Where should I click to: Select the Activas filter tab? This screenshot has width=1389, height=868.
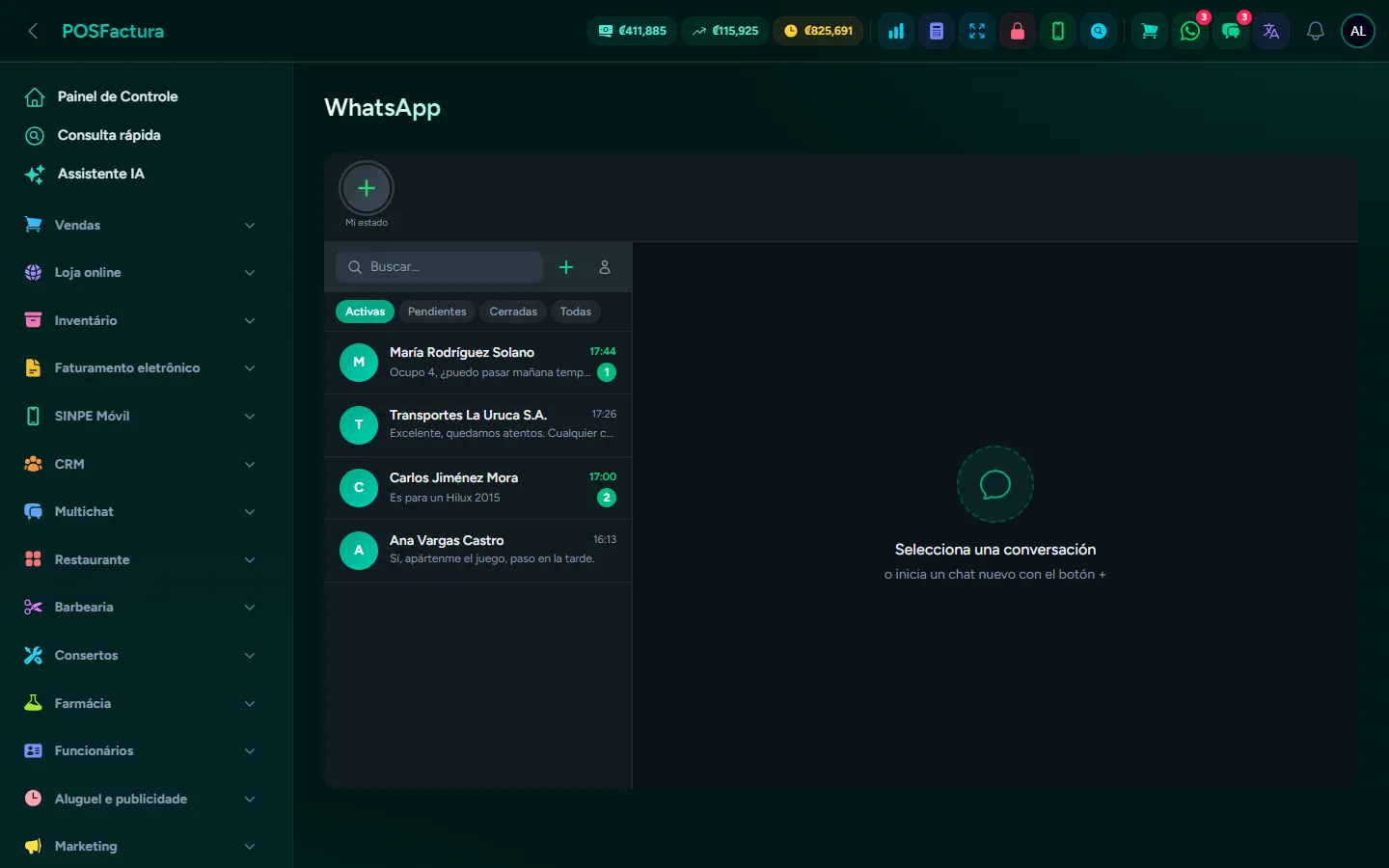pyautogui.click(x=365, y=312)
